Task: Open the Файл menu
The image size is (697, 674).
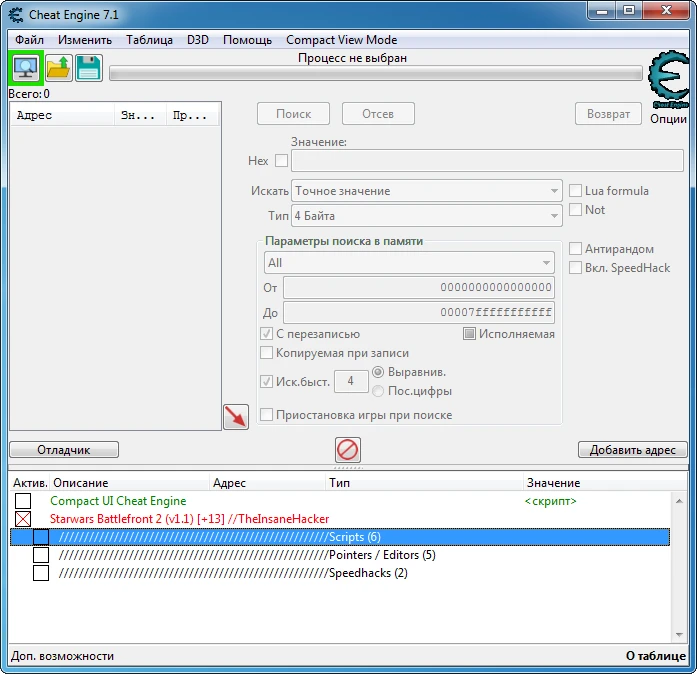Action: tap(29, 40)
